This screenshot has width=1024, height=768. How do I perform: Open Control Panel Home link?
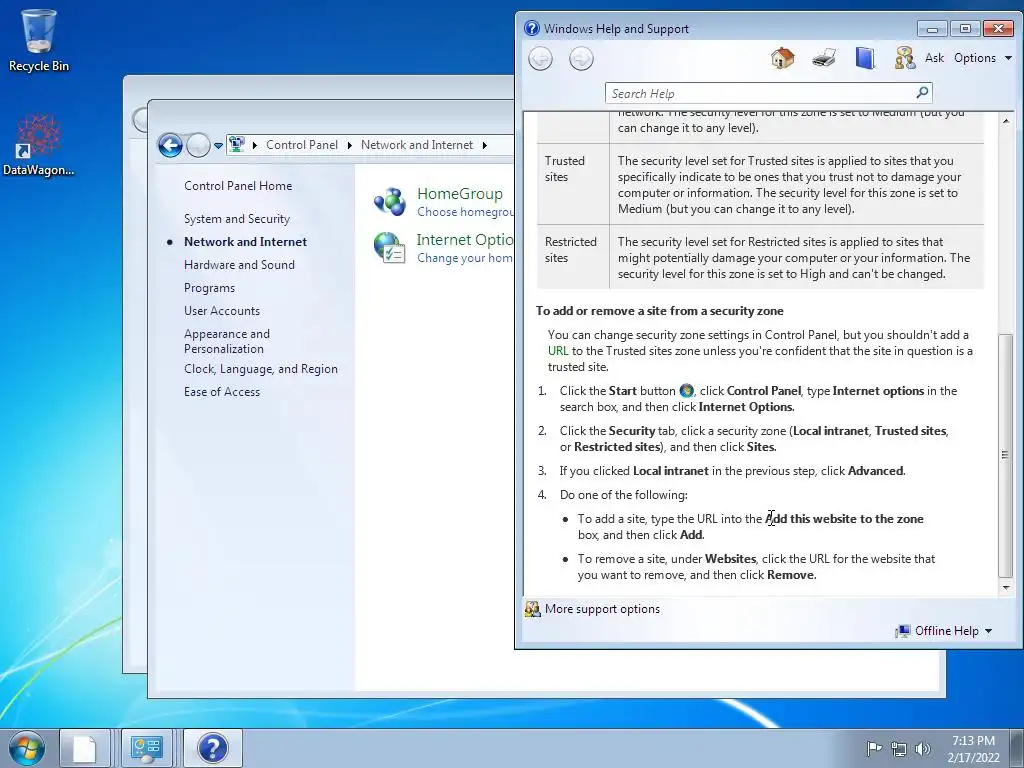tap(238, 185)
